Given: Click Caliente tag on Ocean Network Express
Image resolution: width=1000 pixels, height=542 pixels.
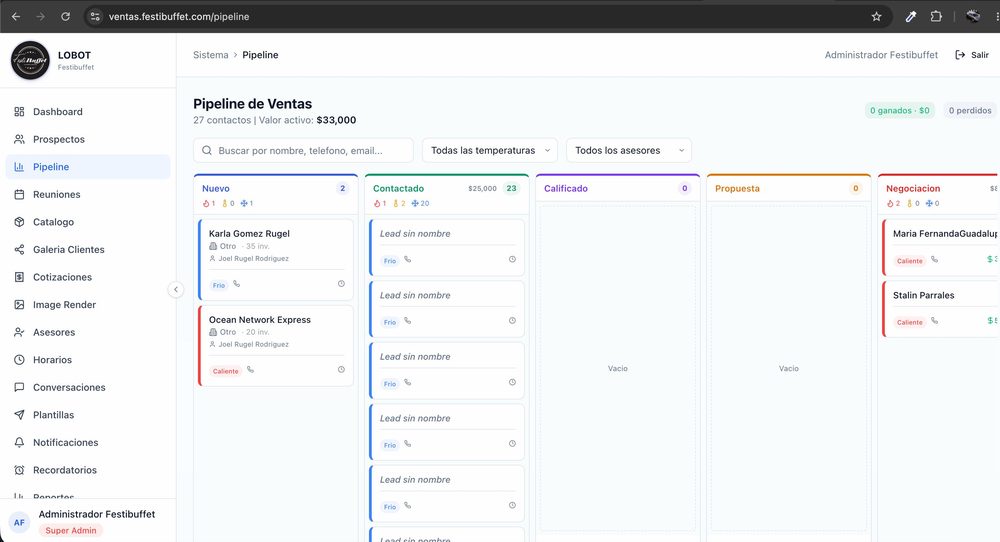Looking at the screenshot, I should point(225,371).
